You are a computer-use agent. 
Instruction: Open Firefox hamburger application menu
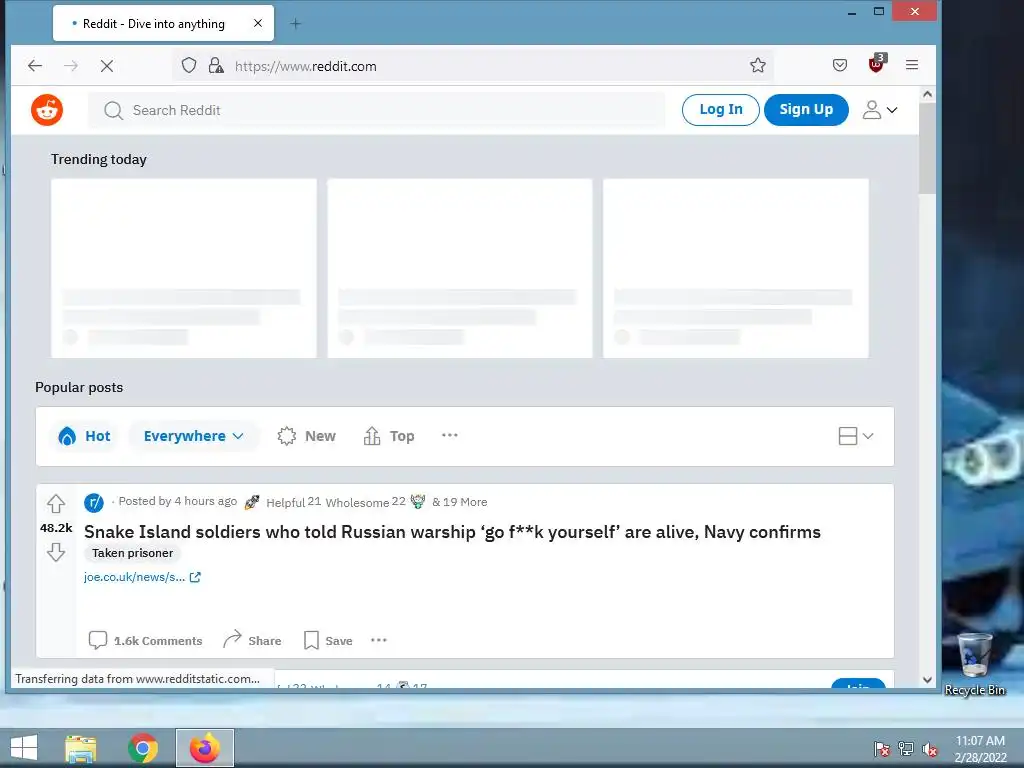[912, 65]
